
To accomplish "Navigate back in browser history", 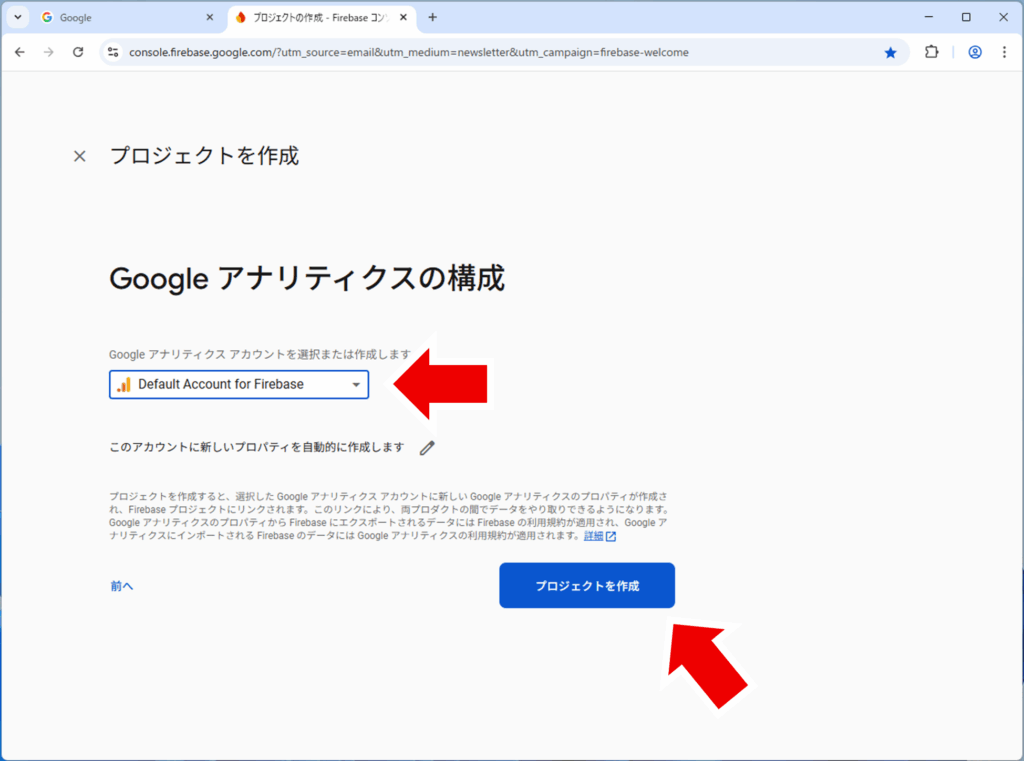I will (x=20, y=52).
